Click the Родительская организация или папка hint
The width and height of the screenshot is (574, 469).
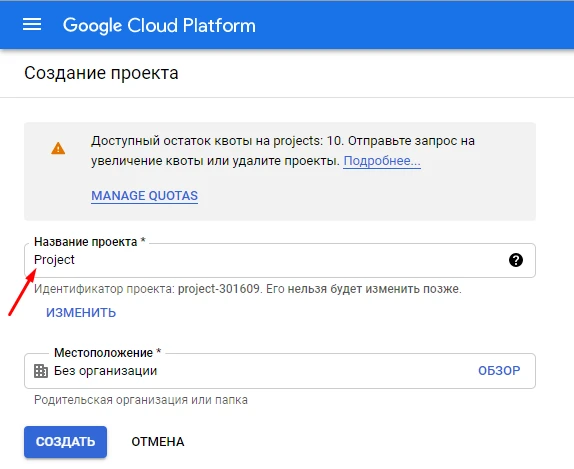pyautogui.click(x=141, y=400)
